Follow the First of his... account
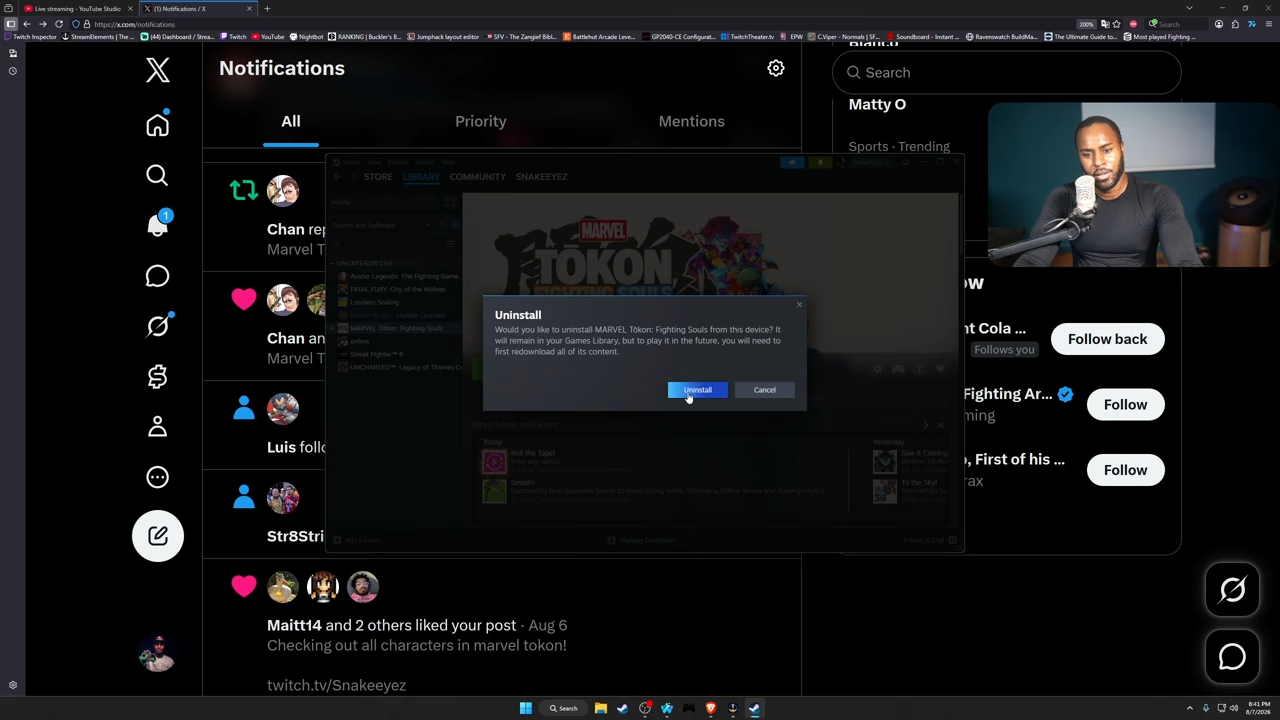Image resolution: width=1280 pixels, height=720 pixels. point(1125,470)
